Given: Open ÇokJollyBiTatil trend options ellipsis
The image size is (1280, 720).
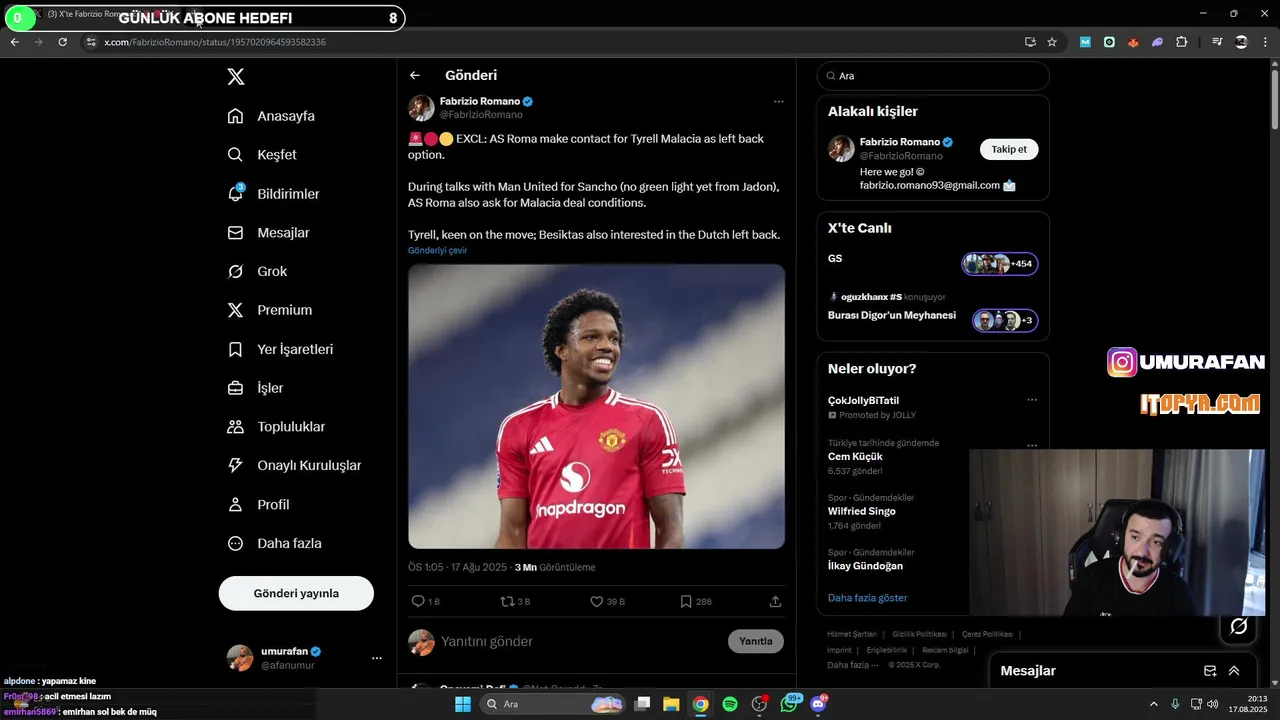Looking at the screenshot, I should tap(1032, 400).
